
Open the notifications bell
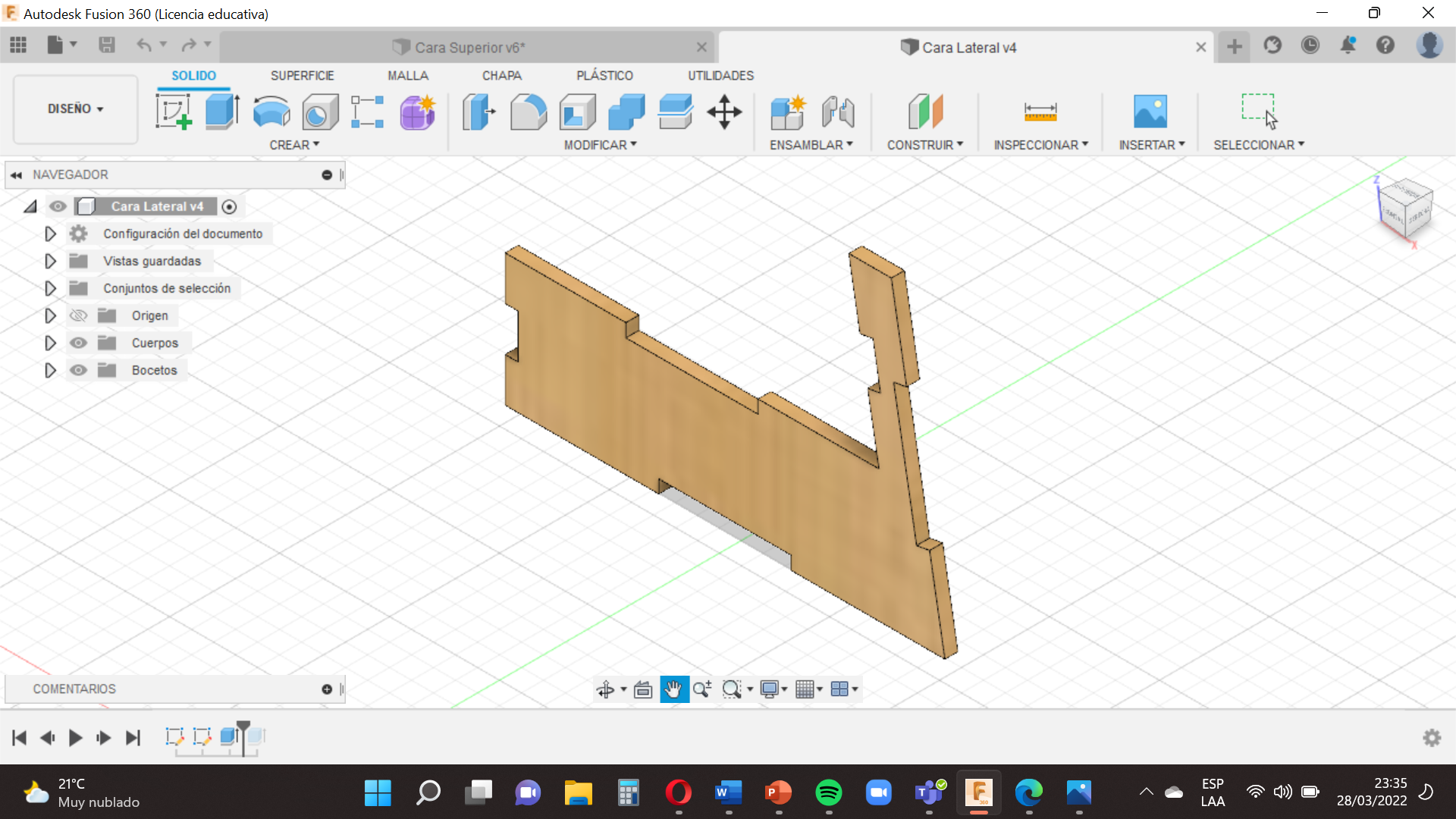[1348, 45]
